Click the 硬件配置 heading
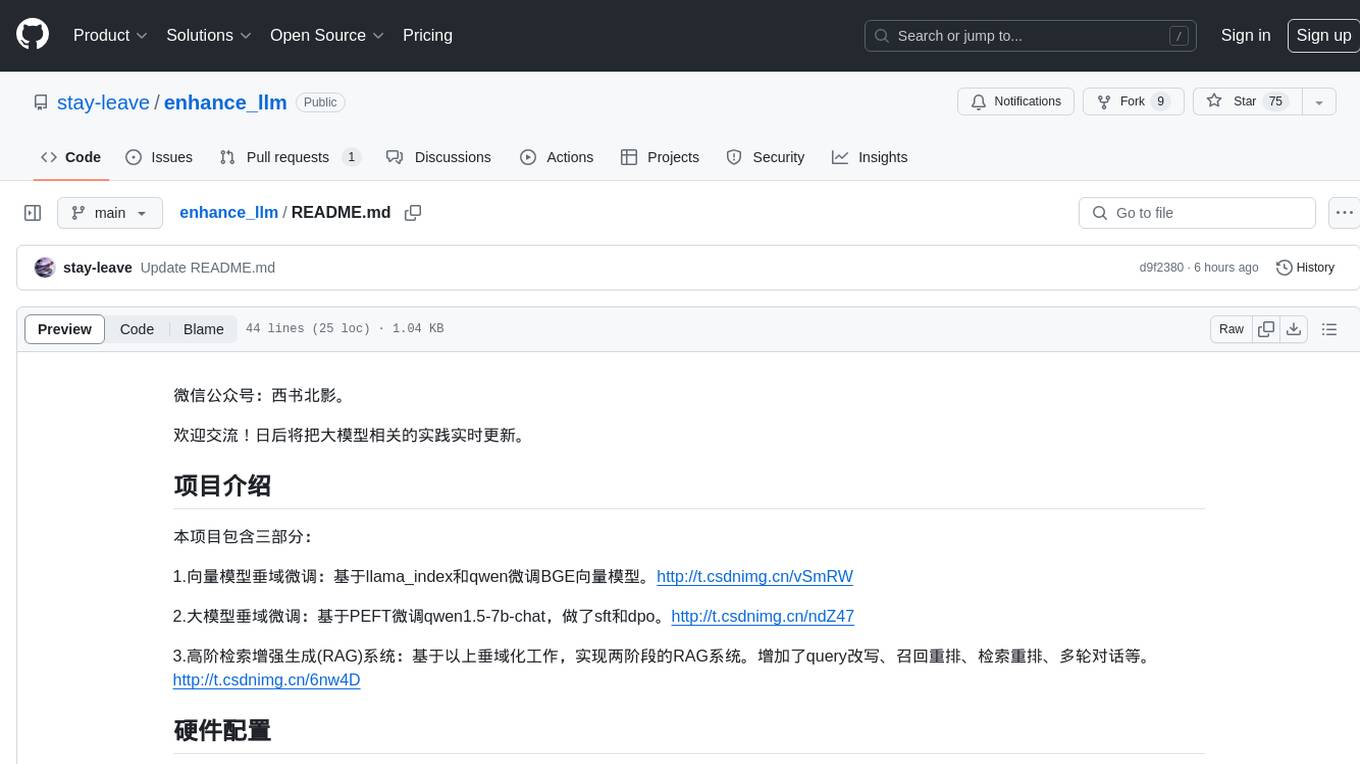 tap(222, 730)
